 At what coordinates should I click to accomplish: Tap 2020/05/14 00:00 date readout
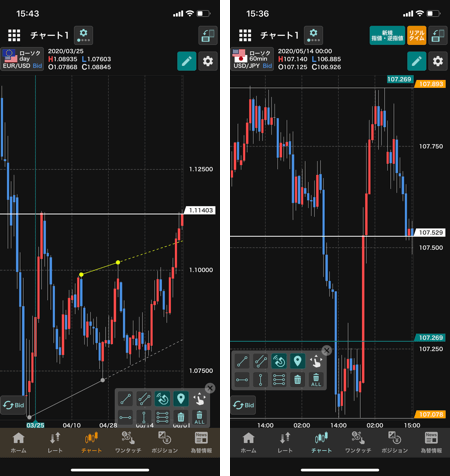point(305,51)
